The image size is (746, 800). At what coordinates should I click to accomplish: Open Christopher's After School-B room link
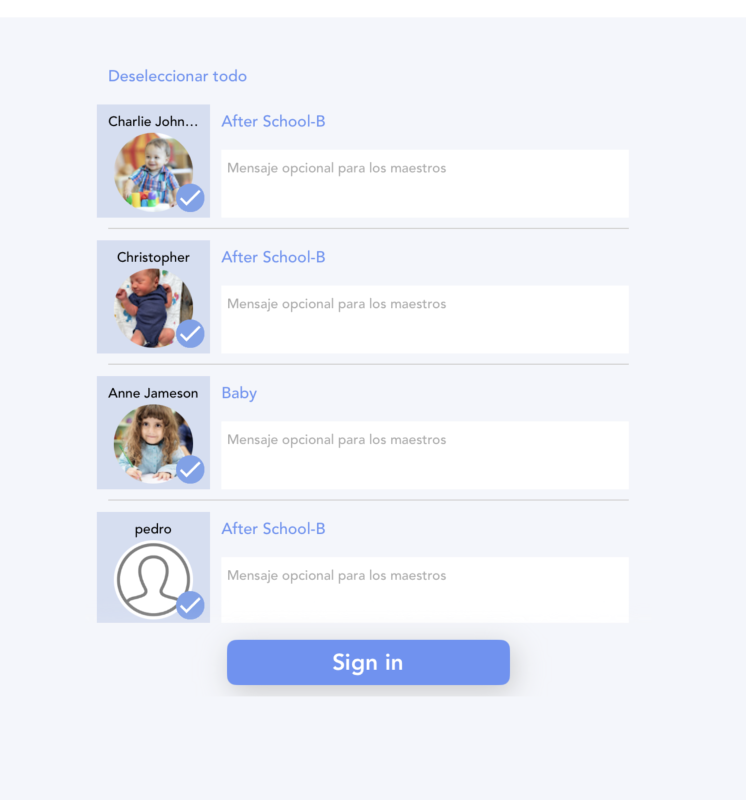coord(273,257)
